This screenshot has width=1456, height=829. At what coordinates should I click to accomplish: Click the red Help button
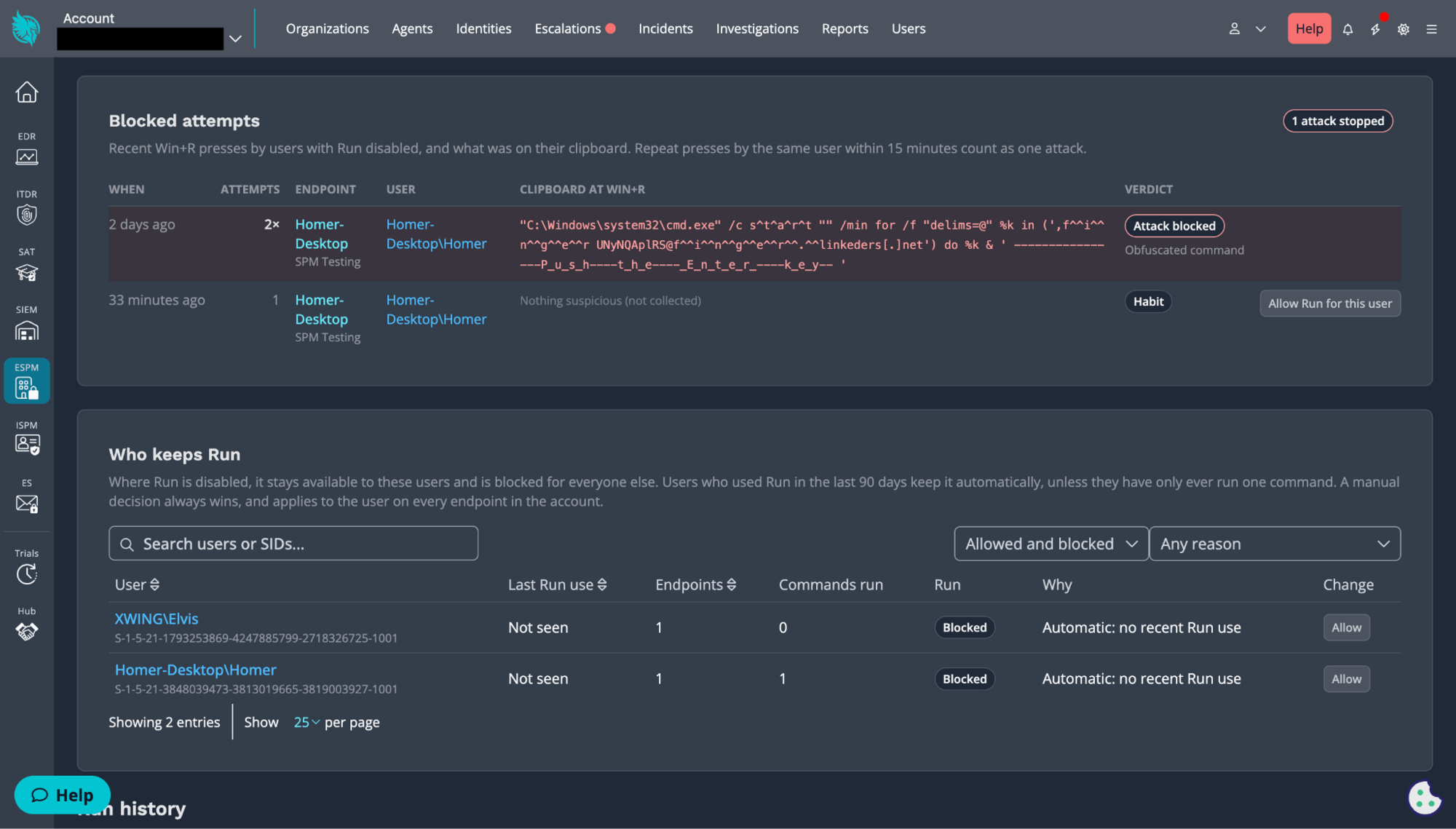tap(1309, 29)
